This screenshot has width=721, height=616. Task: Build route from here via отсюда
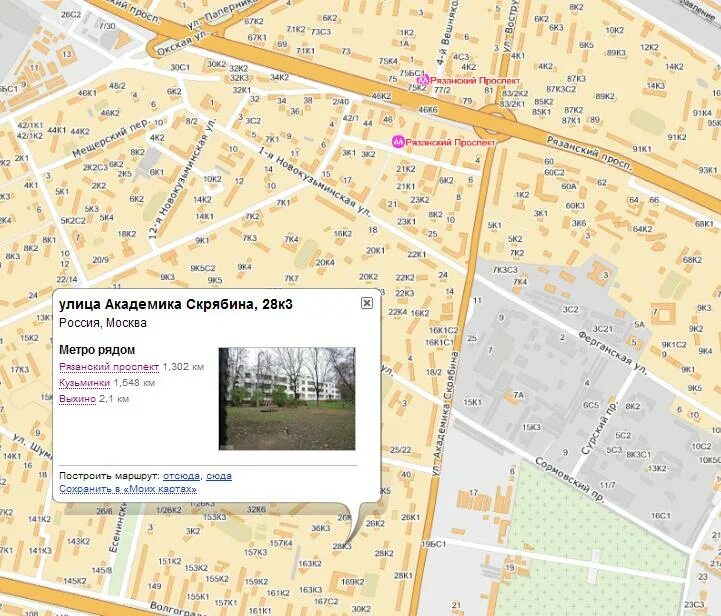[181, 476]
